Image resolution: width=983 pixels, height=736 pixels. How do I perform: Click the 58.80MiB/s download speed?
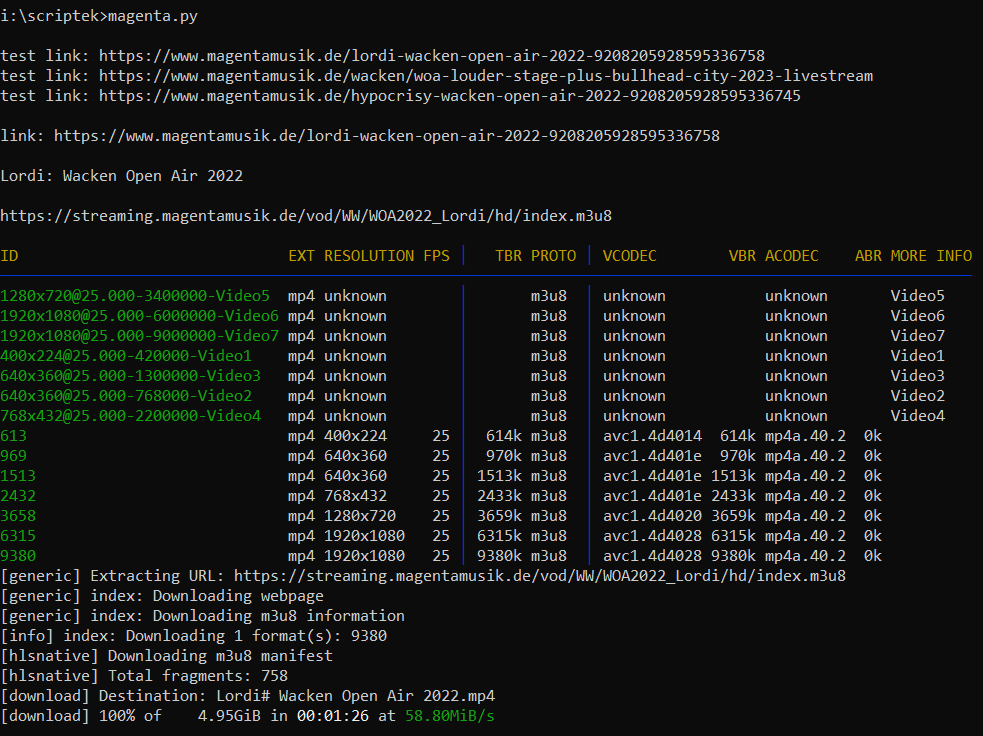pos(449,716)
